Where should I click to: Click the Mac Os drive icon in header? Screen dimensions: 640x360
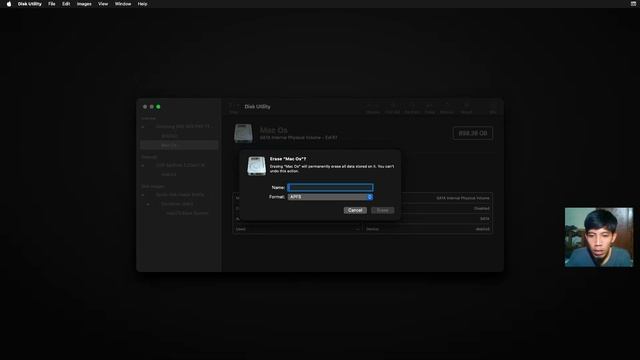point(243,133)
